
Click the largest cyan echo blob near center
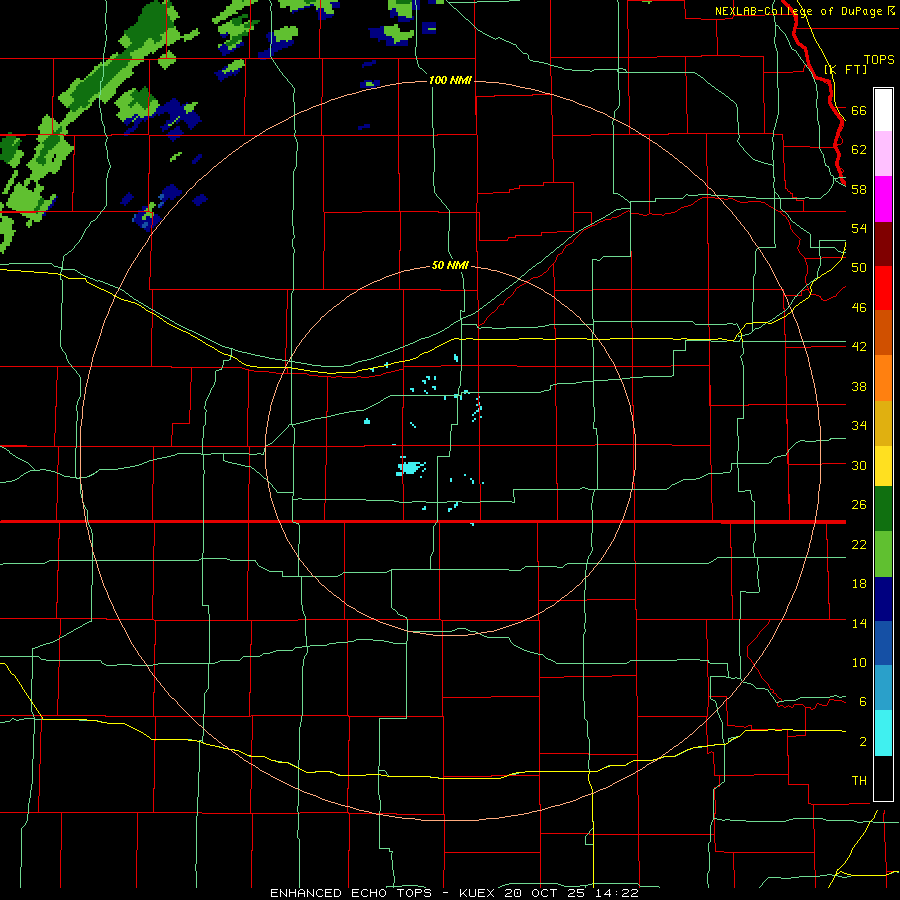410,468
